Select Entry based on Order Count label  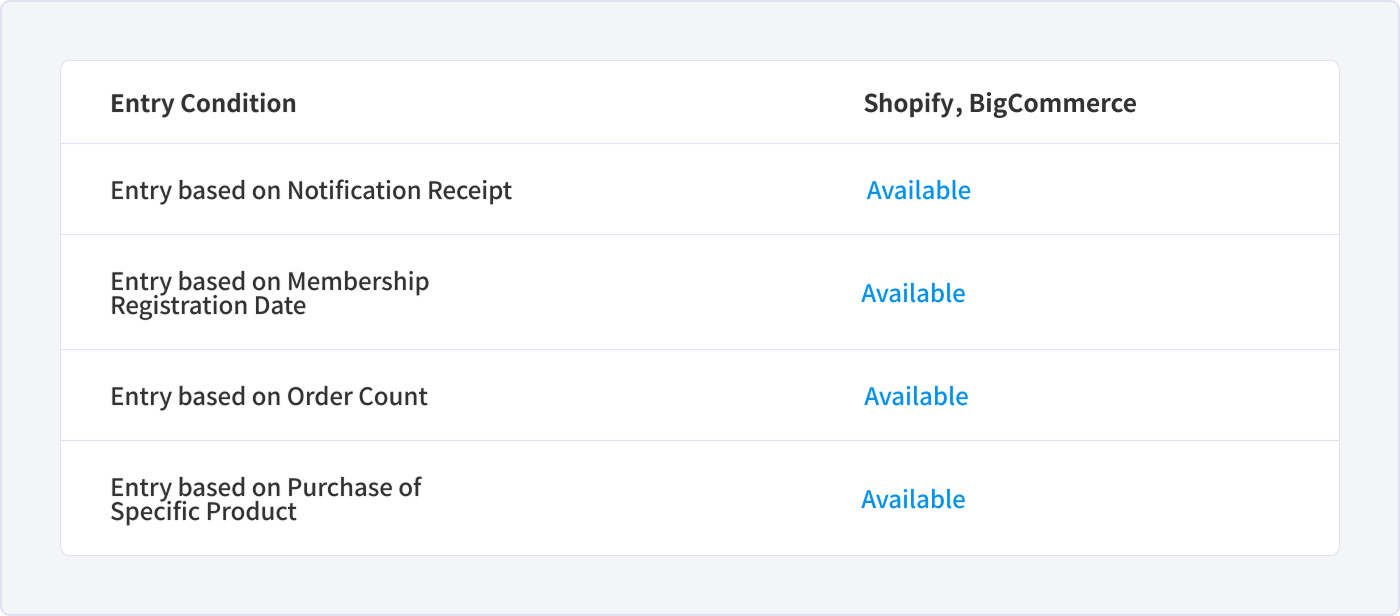pos(269,396)
